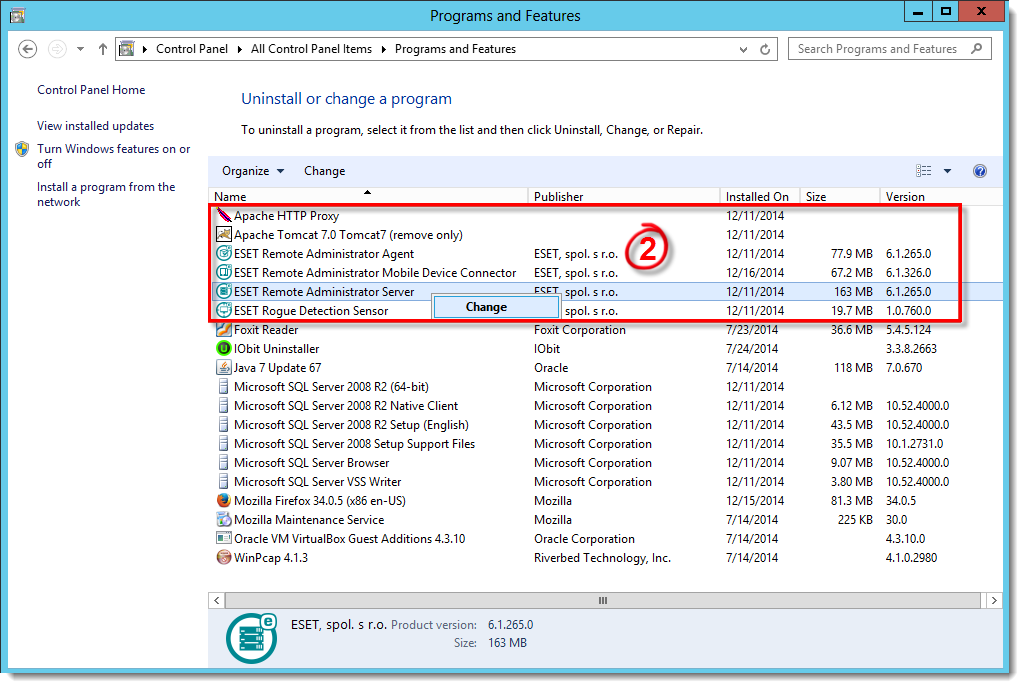Click the 81.3 MB size cell for Firefox
Viewport: 1018px width, 682px height.
click(852, 500)
